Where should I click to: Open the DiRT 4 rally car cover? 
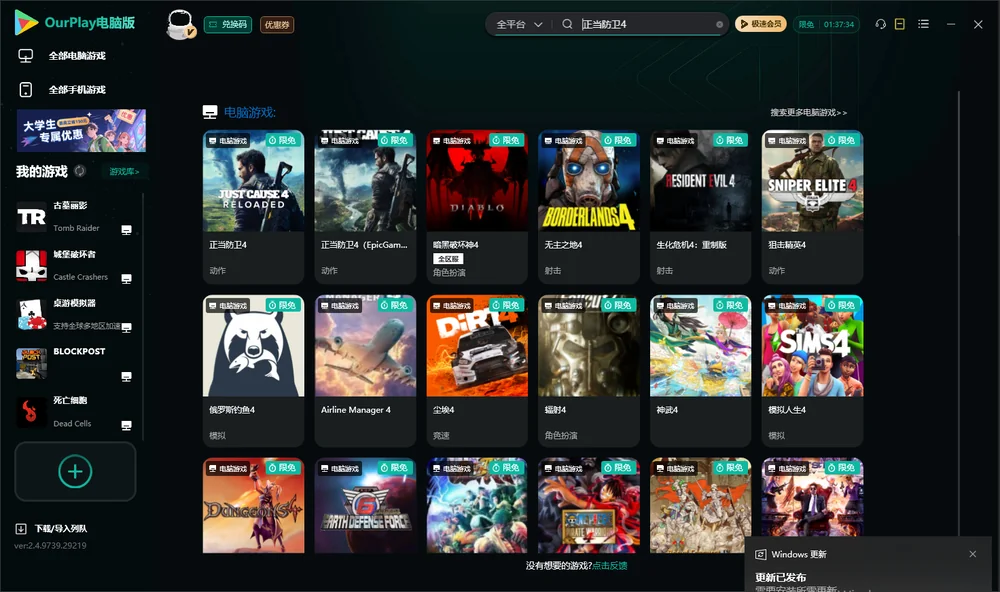click(477, 346)
